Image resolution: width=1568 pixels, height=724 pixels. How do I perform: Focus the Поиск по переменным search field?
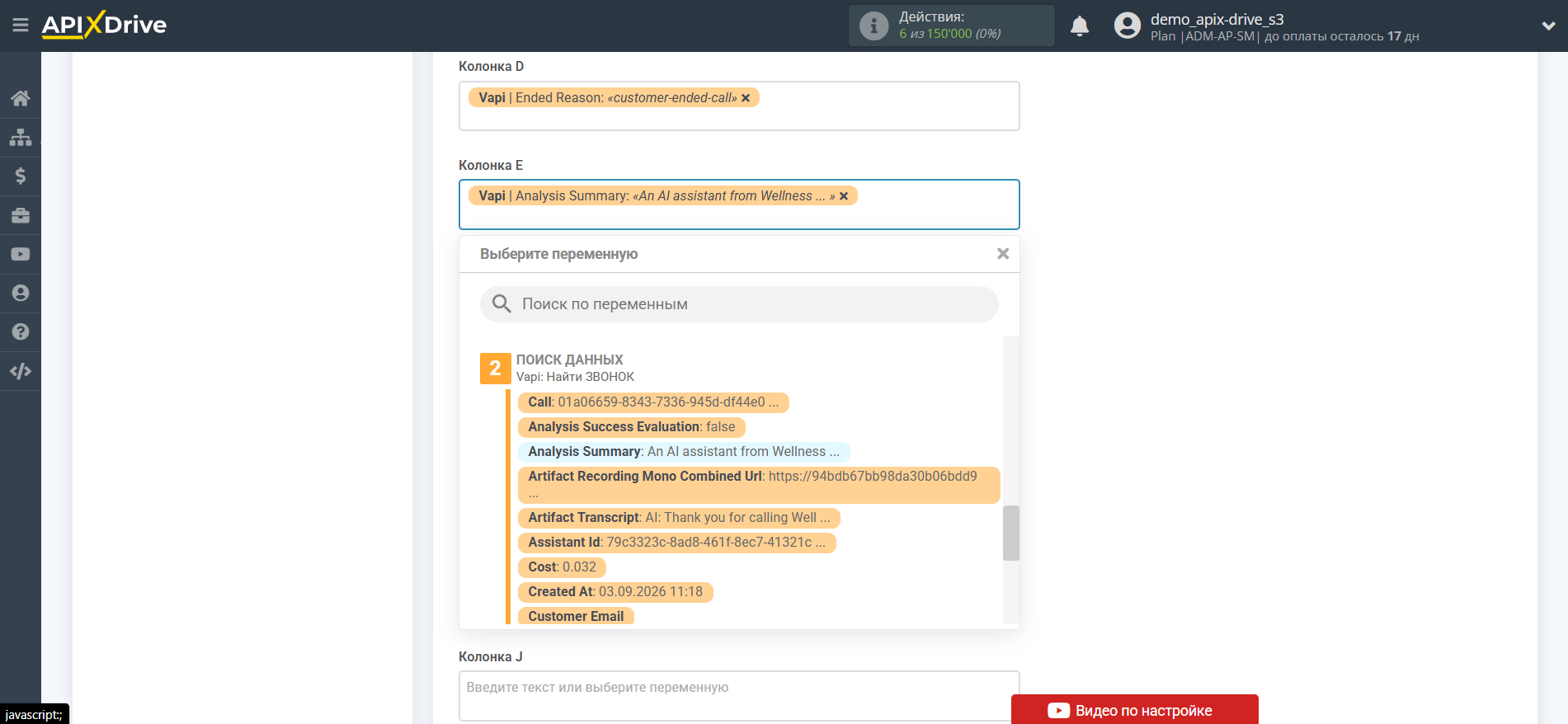click(x=739, y=304)
